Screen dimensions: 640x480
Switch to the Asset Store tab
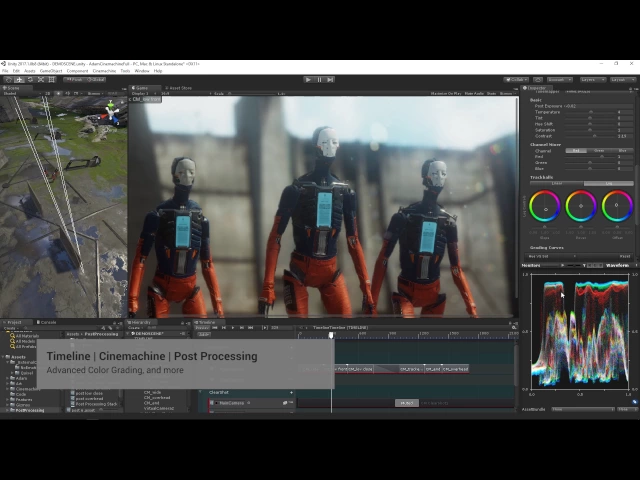pyautogui.click(x=178, y=88)
